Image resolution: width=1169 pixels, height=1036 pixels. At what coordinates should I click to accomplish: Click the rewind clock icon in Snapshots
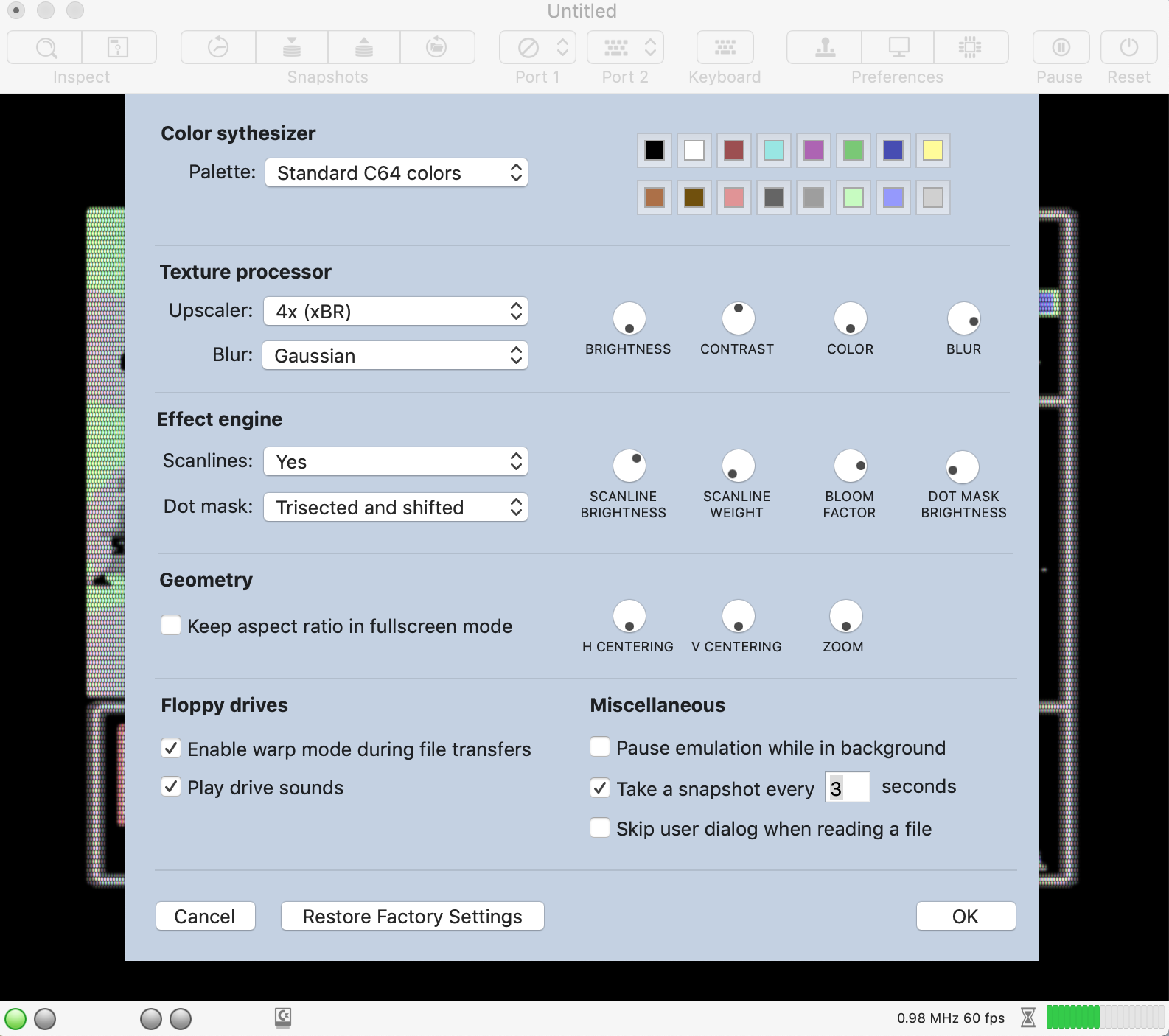pyautogui.click(x=218, y=48)
